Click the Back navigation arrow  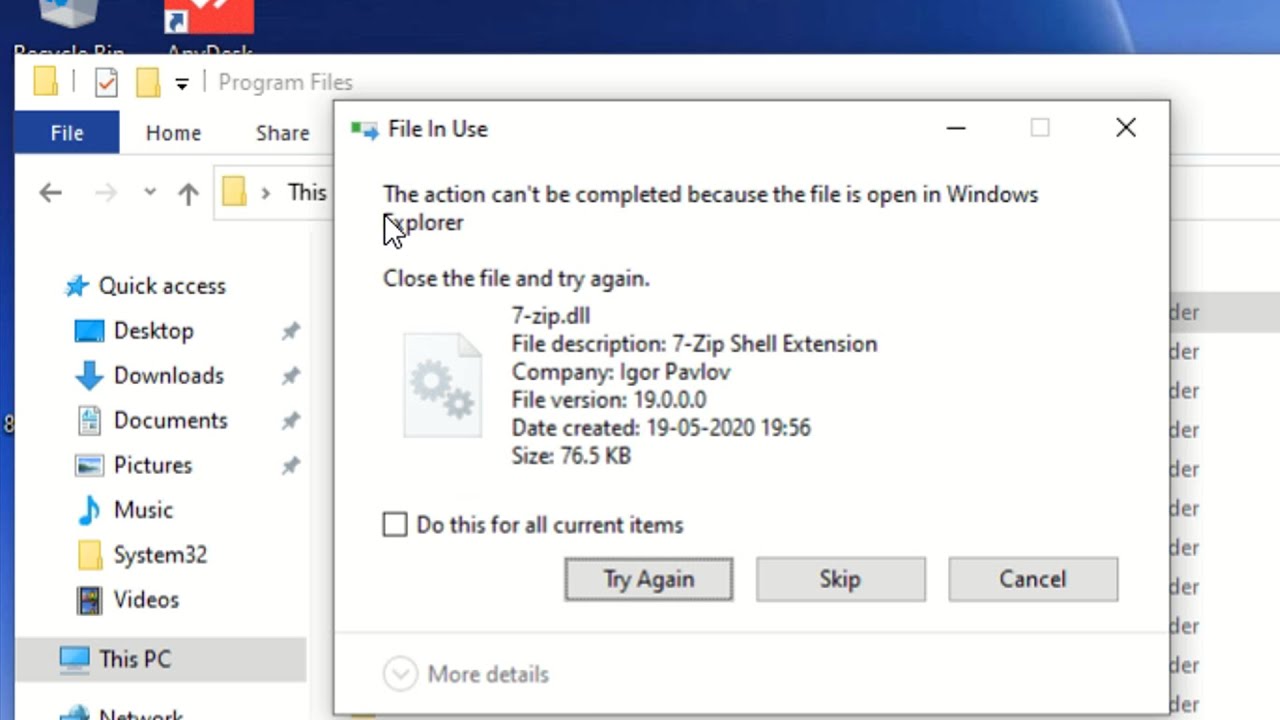click(50, 193)
